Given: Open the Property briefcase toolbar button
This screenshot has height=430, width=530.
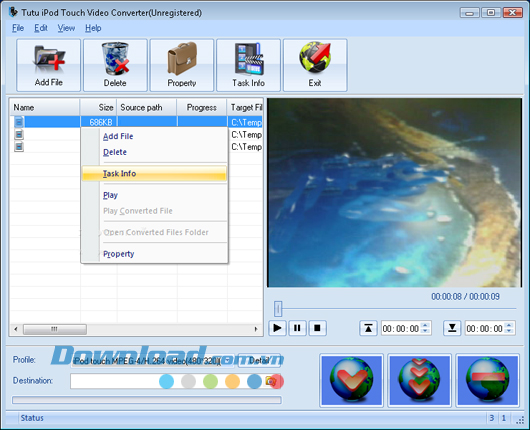Looking at the screenshot, I should tap(182, 65).
